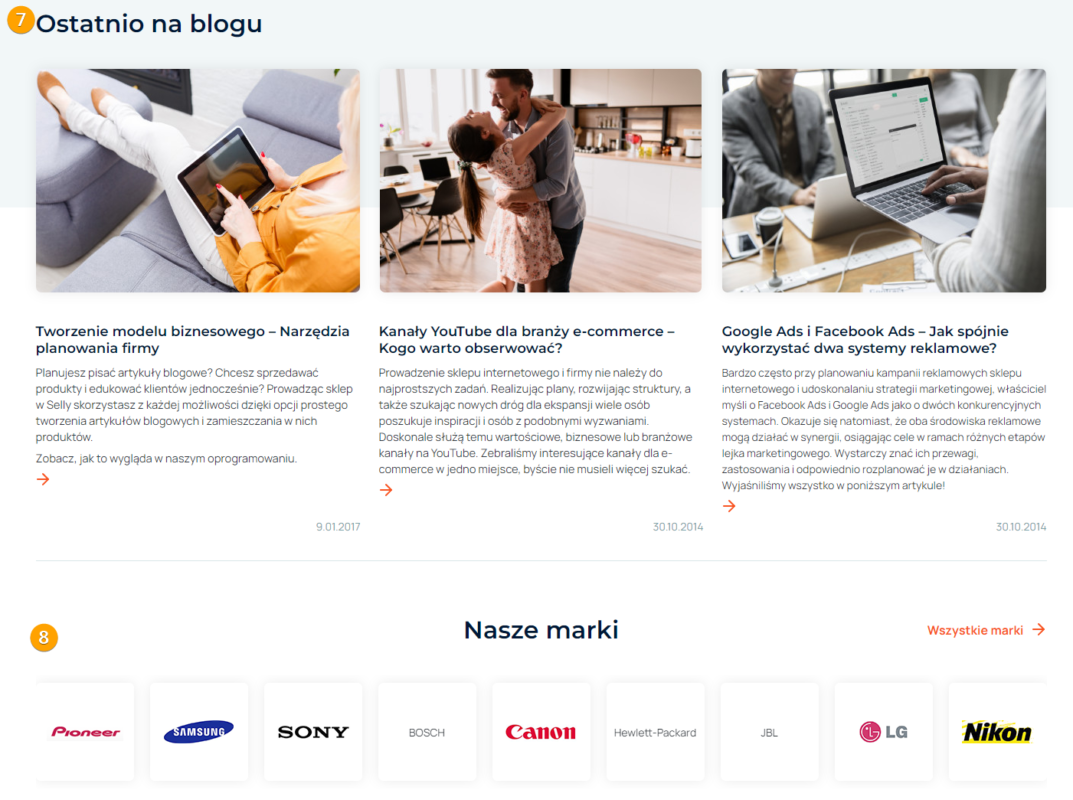
Task: Open Wszystkie marki link
Action: point(986,630)
